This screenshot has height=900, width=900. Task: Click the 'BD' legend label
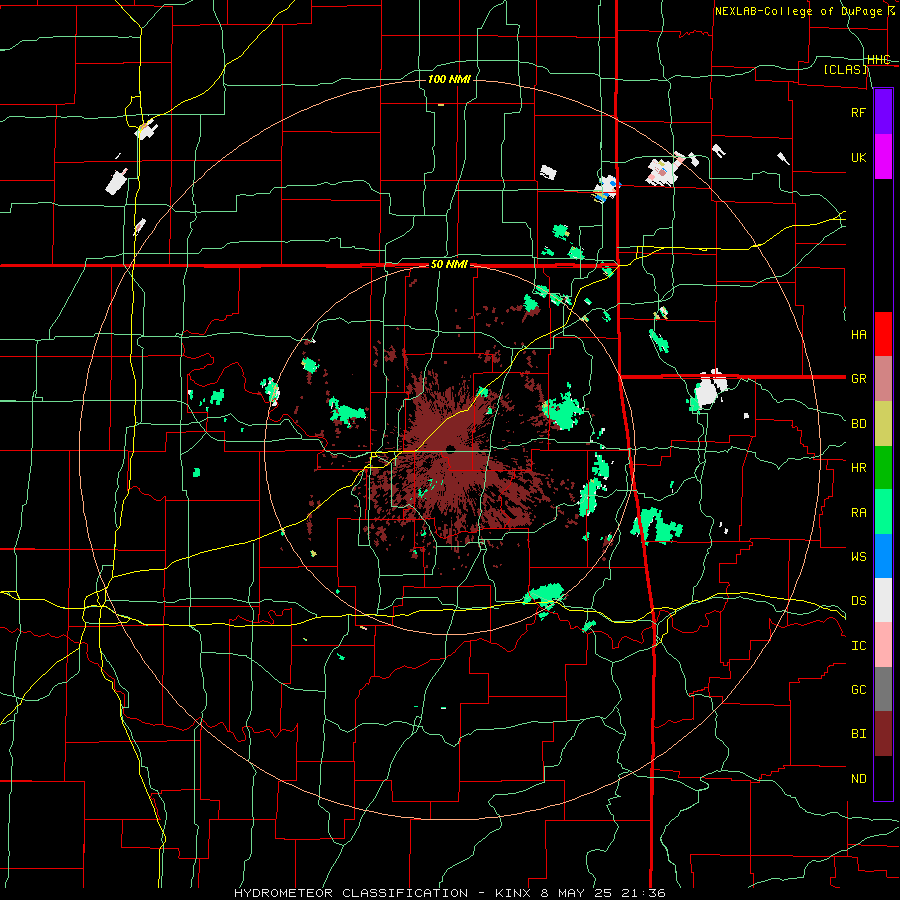[858, 424]
